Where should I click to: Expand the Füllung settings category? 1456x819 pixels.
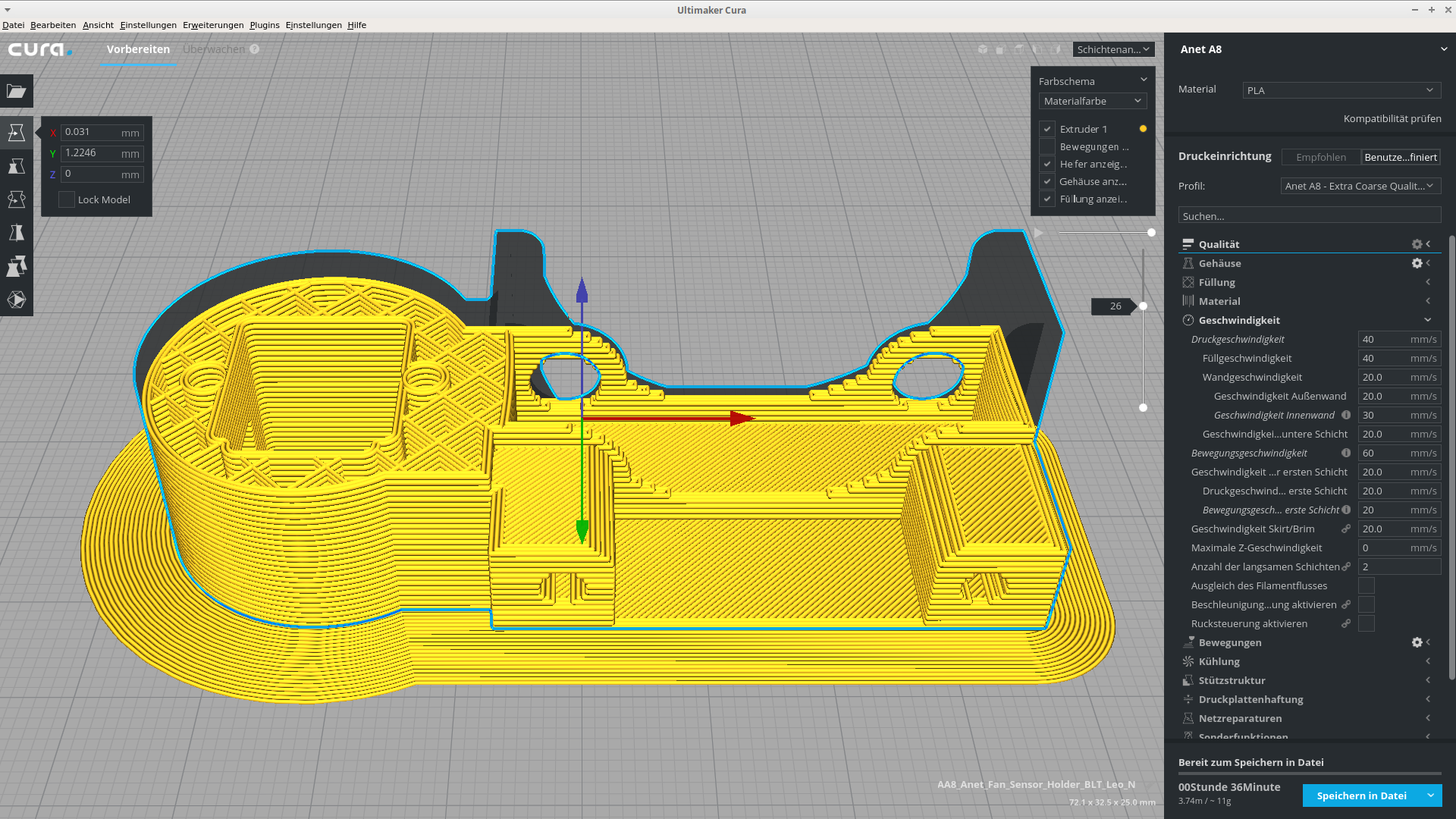click(1217, 282)
